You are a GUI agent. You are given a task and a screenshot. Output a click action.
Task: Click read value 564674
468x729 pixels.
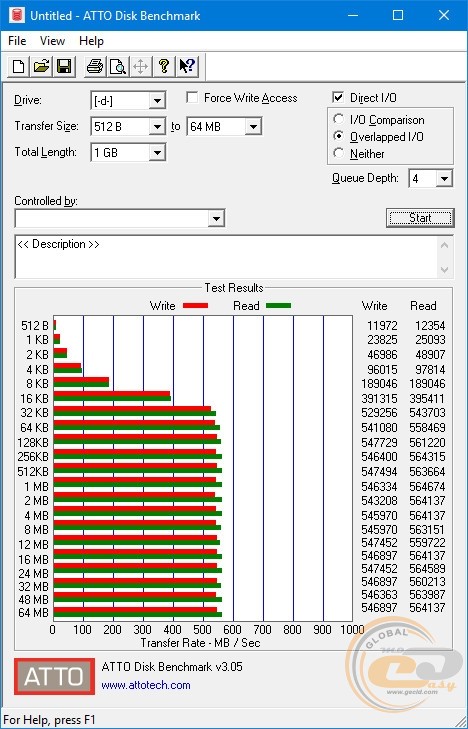(x=428, y=487)
